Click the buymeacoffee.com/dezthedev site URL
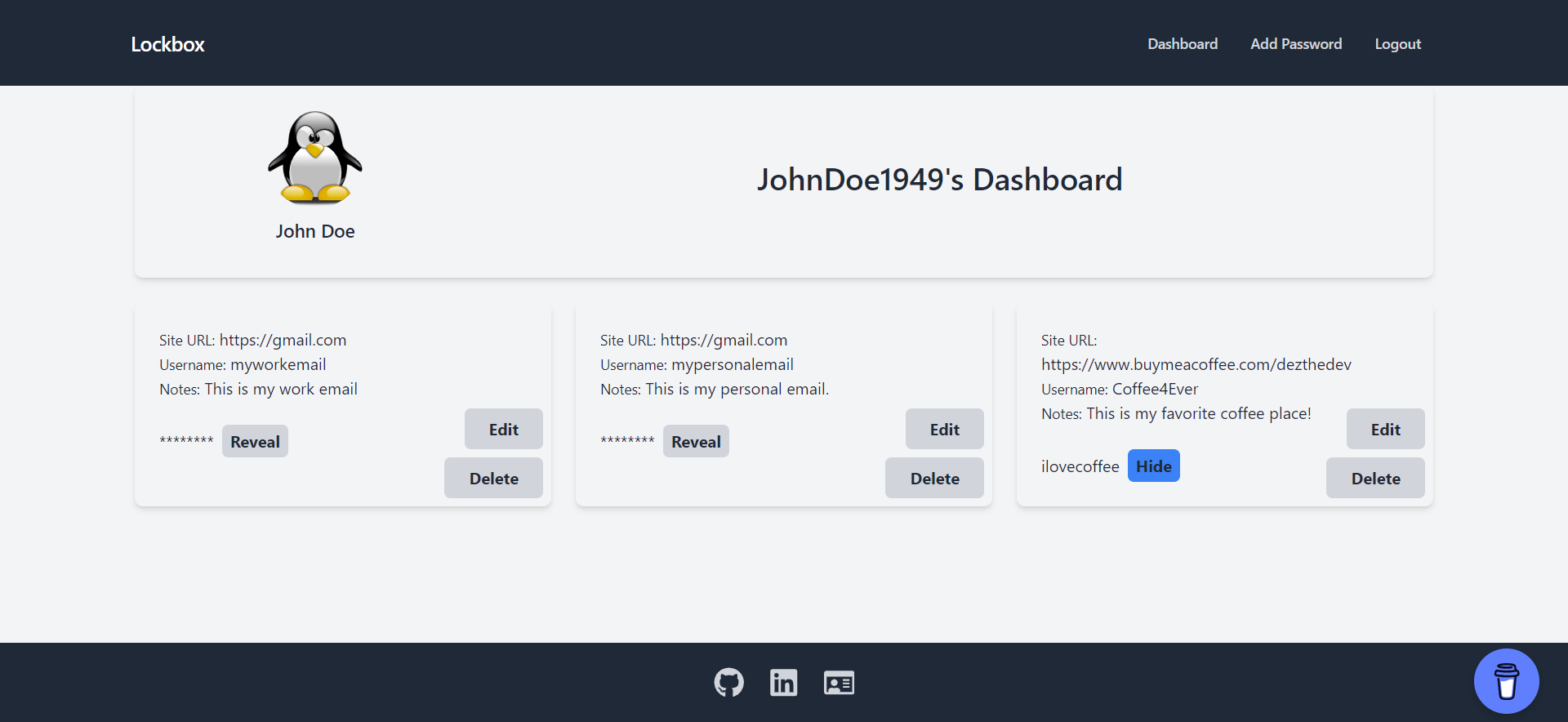The height and width of the screenshot is (722, 1568). click(x=1196, y=364)
